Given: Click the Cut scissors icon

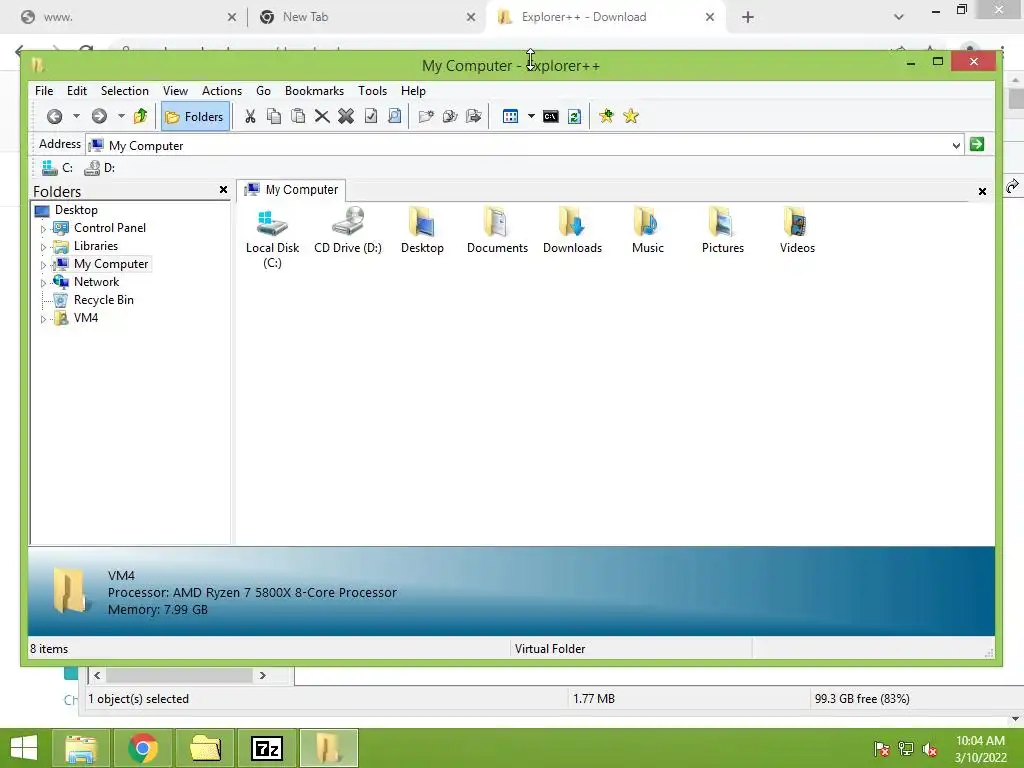Looking at the screenshot, I should 250,116.
